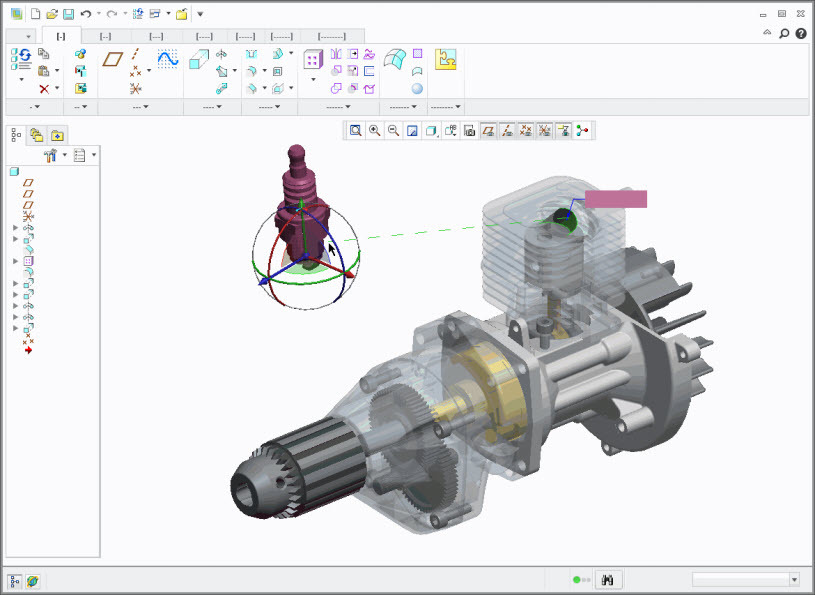The image size is (815, 595).
Task: Open the selection filter dropdown at bottom right
Action: (794, 580)
